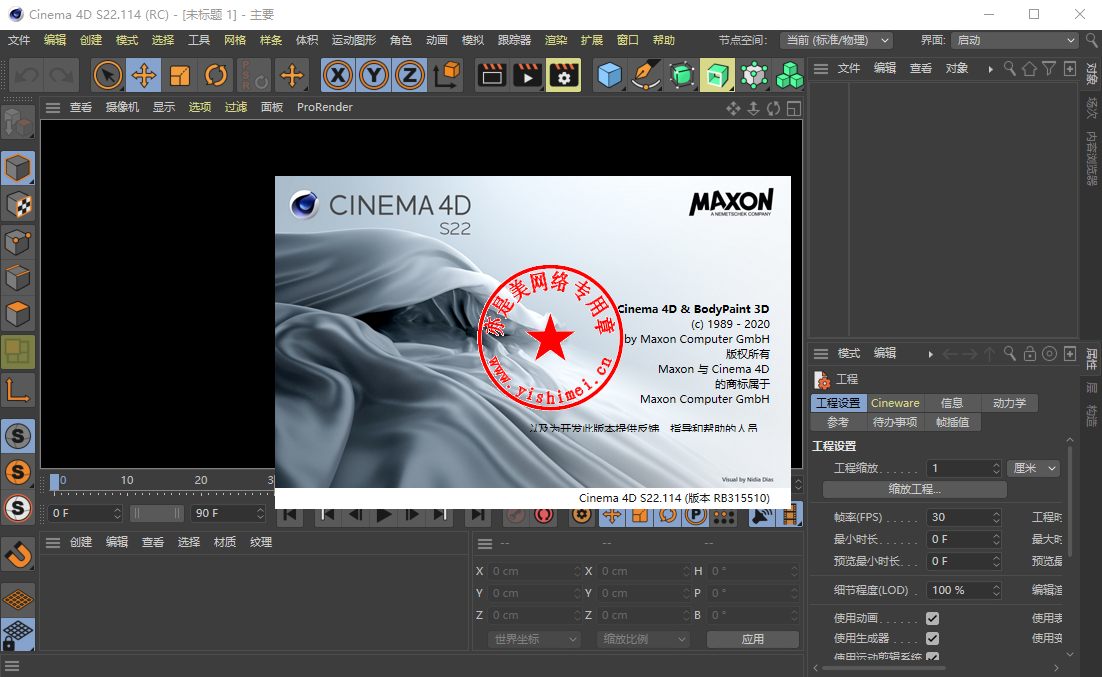Switch to Model mode in the left palette
1102x677 pixels.
click(x=18, y=169)
